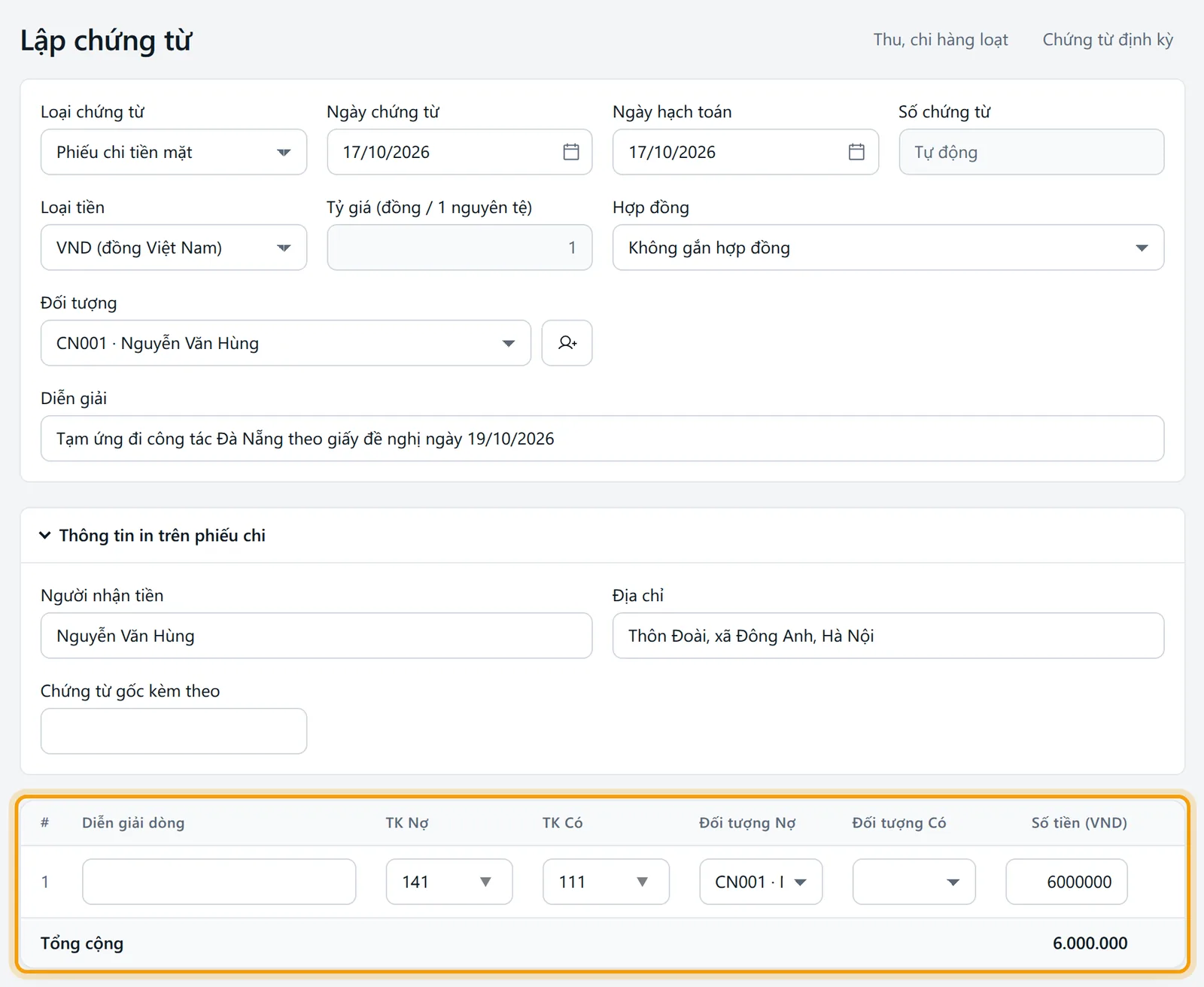Viewport: 1204px width, 987px height.
Task: Click the Tỷ giá input field
Action: [x=460, y=248]
